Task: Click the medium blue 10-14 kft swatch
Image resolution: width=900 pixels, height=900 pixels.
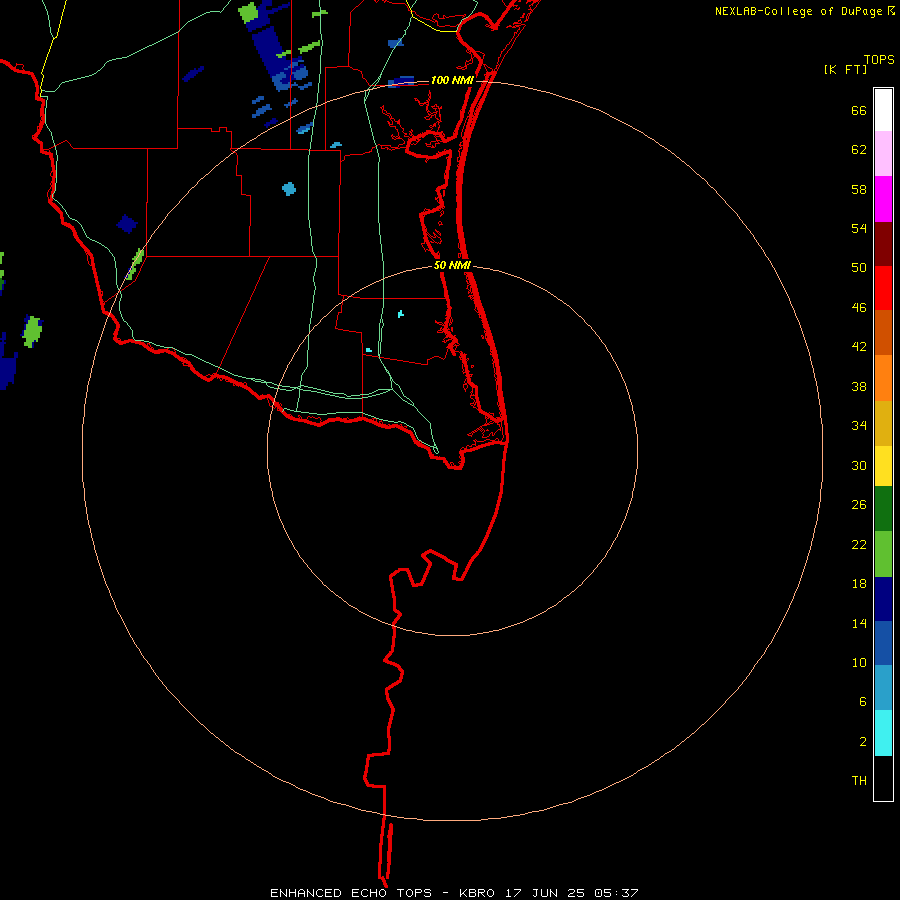Action: pyautogui.click(x=883, y=643)
